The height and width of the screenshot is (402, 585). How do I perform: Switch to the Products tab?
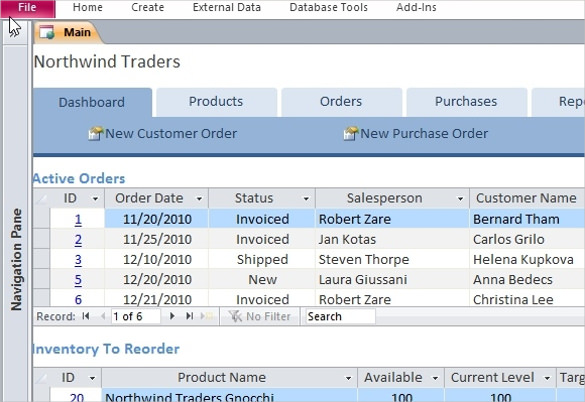tap(216, 102)
